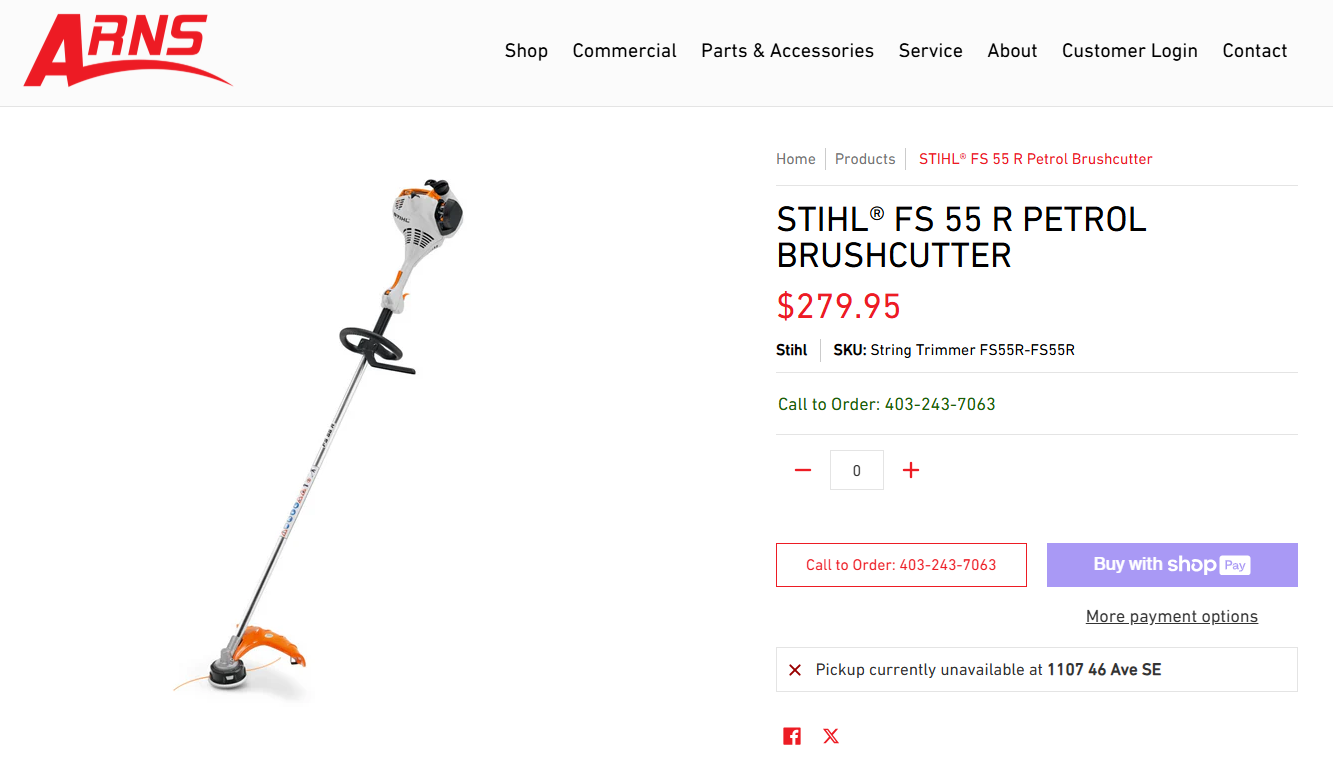The height and width of the screenshot is (776, 1333).
Task: Navigate to the About page
Action: click(1012, 51)
